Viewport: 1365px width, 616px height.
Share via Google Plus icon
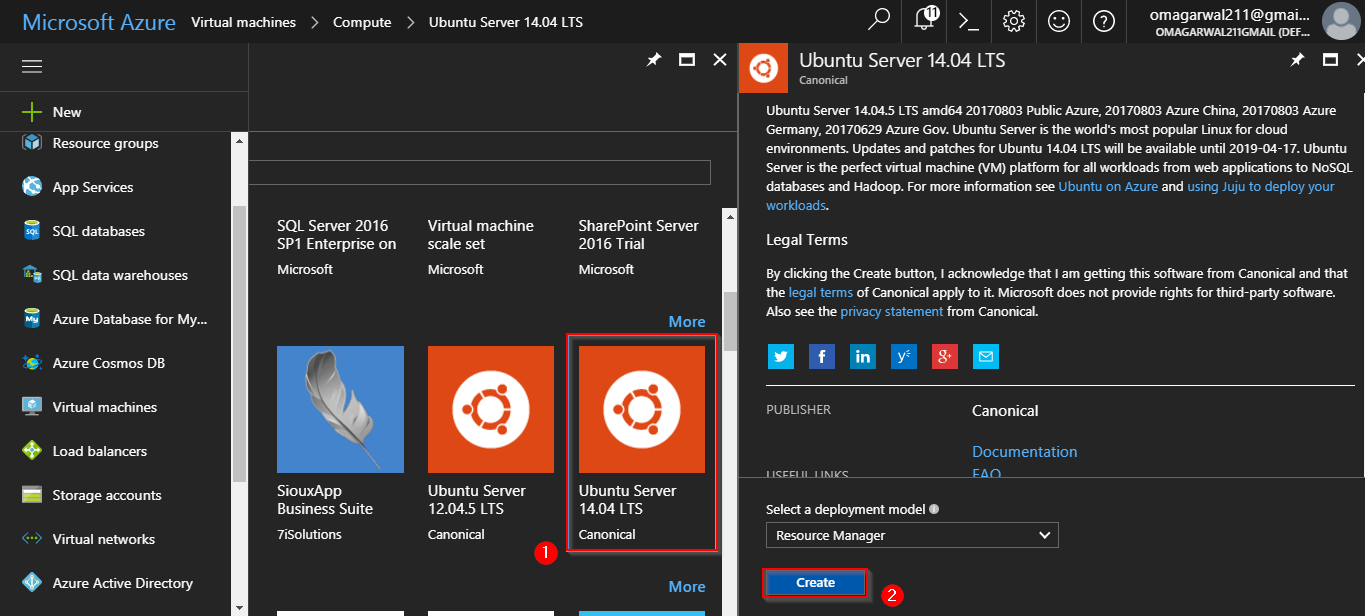(944, 356)
